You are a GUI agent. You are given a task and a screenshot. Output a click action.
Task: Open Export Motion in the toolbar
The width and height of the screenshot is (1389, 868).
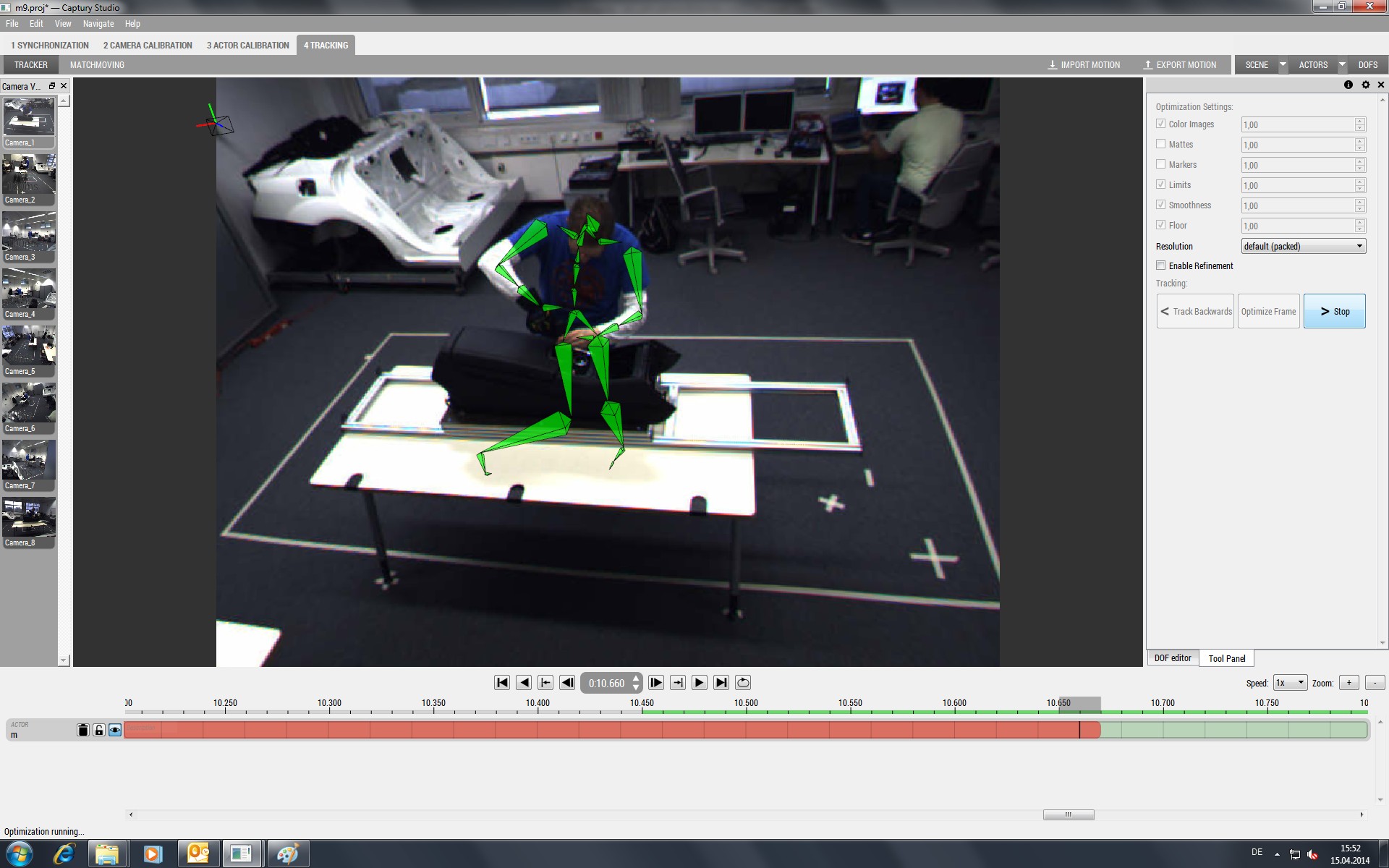point(1180,64)
